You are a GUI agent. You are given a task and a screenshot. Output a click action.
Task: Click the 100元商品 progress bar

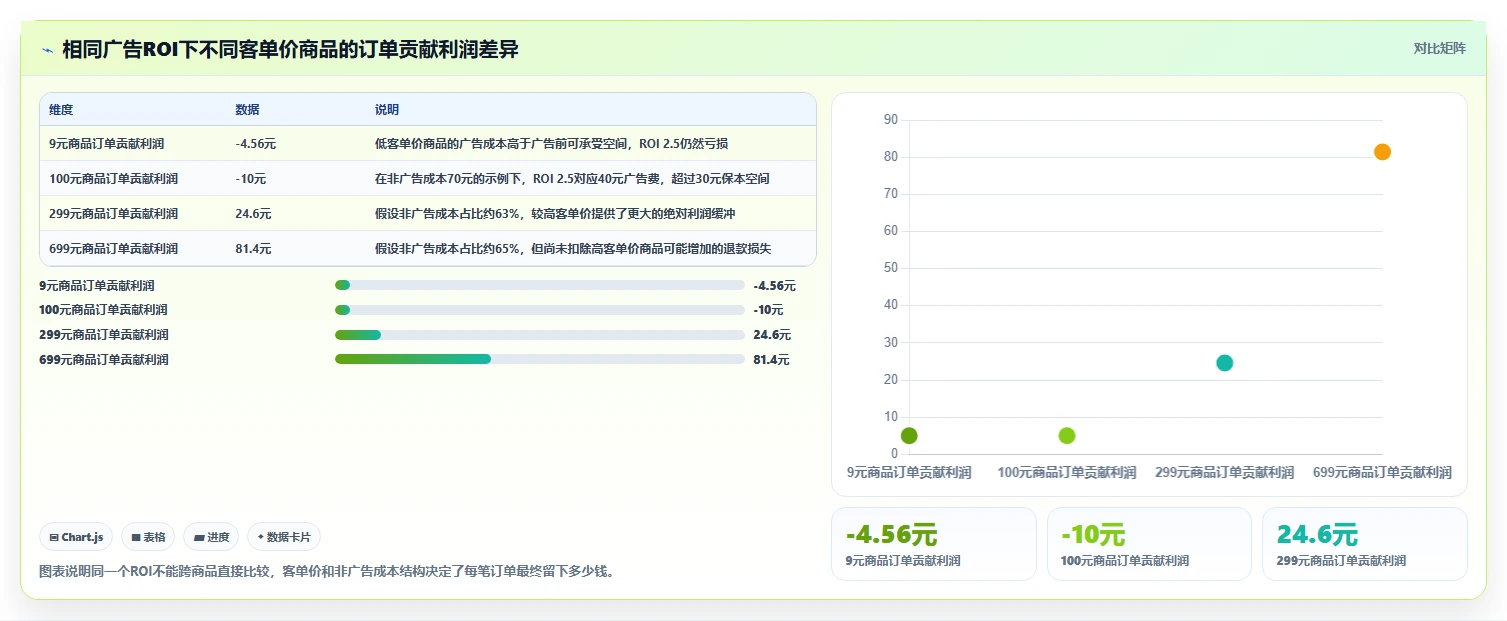(x=540, y=310)
